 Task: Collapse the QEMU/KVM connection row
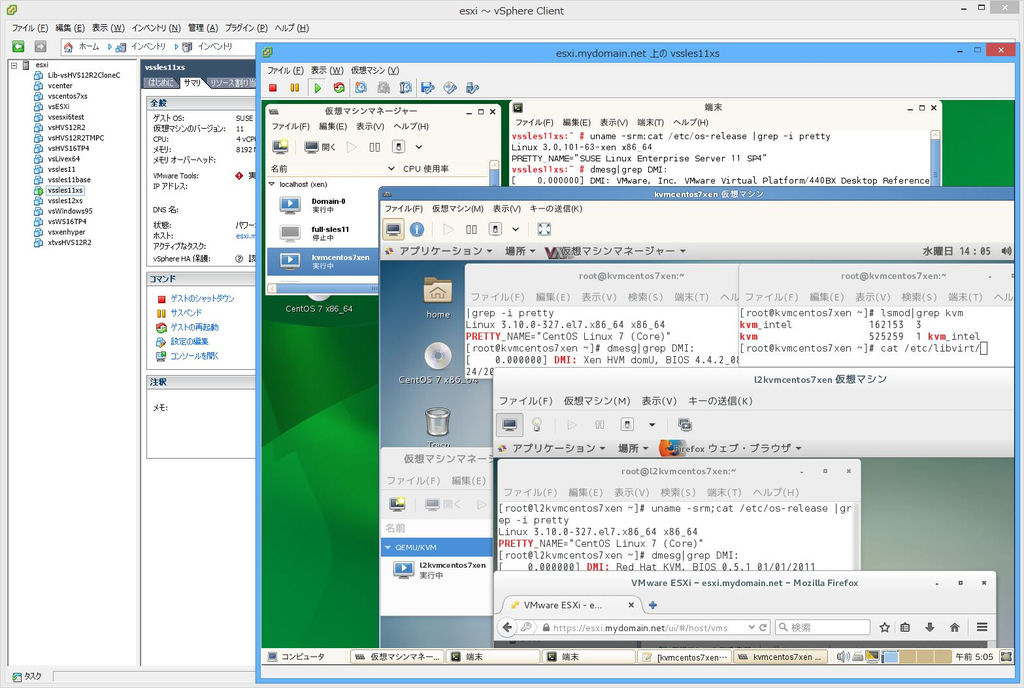388,547
